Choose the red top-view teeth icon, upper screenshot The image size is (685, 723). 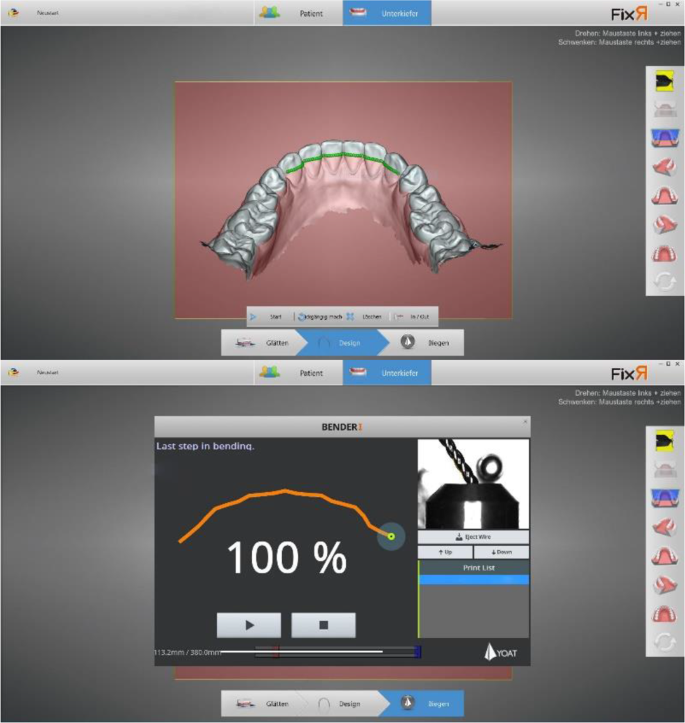point(664,254)
